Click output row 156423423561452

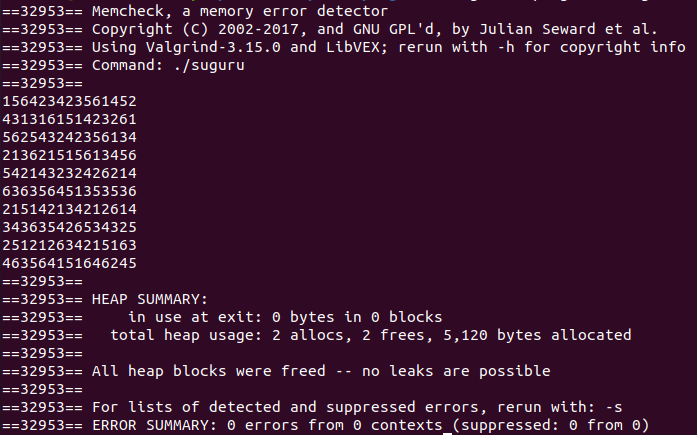[69, 101]
